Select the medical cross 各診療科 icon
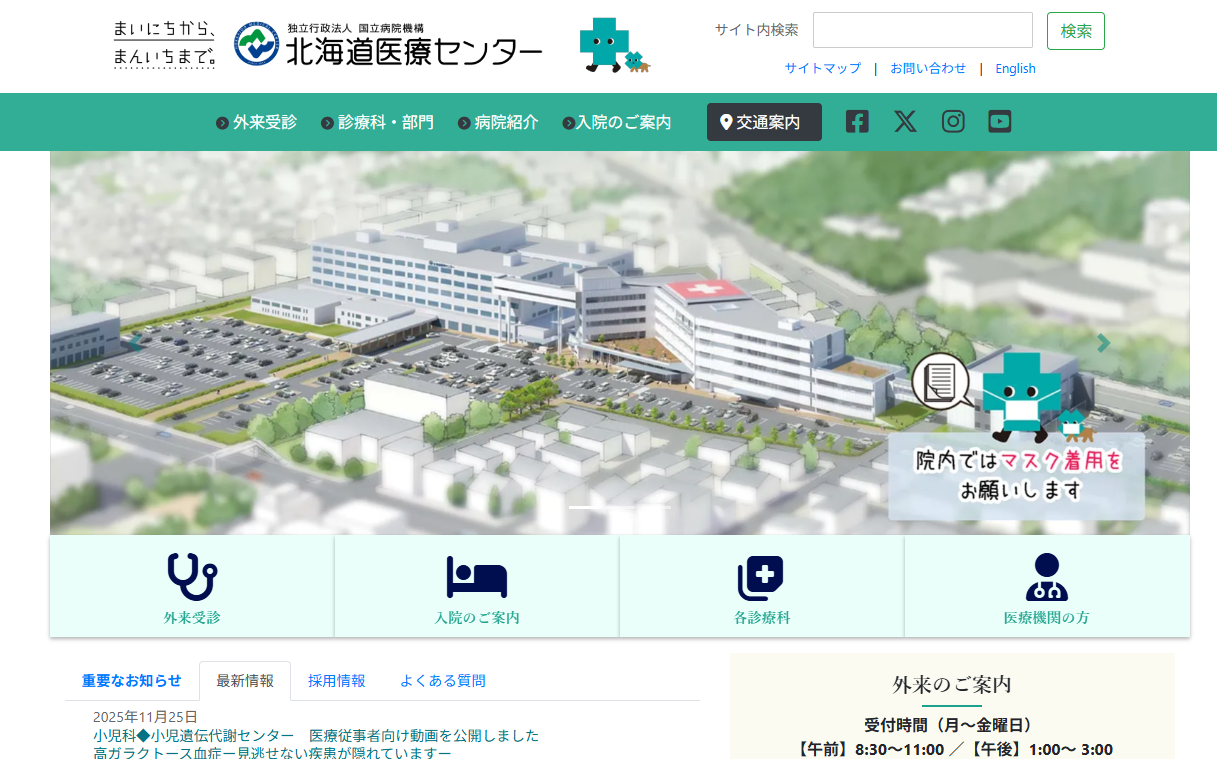This screenshot has width=1217, height=759. pos(761,577)
